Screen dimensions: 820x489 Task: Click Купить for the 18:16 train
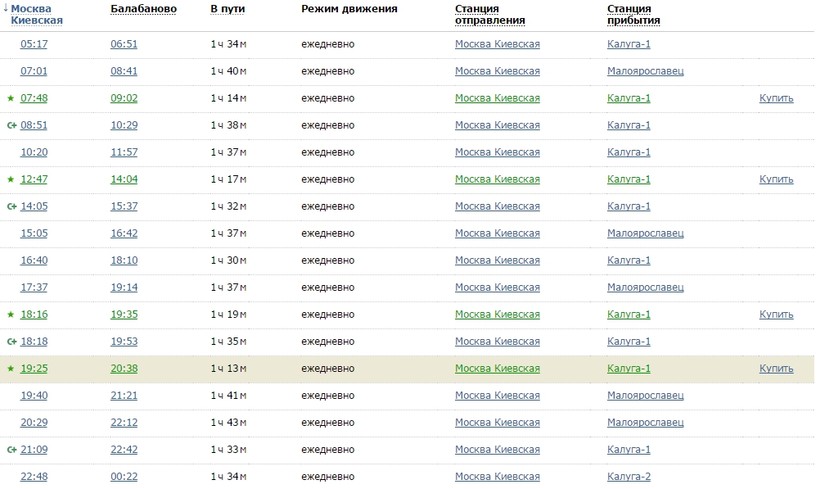click(776, 314)
